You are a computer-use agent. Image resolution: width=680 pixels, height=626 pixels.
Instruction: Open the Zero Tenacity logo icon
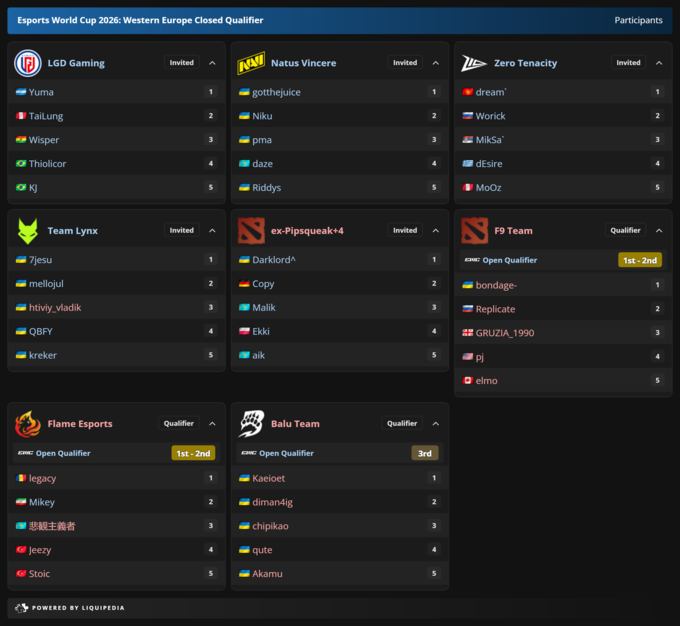tap(474, 63)
